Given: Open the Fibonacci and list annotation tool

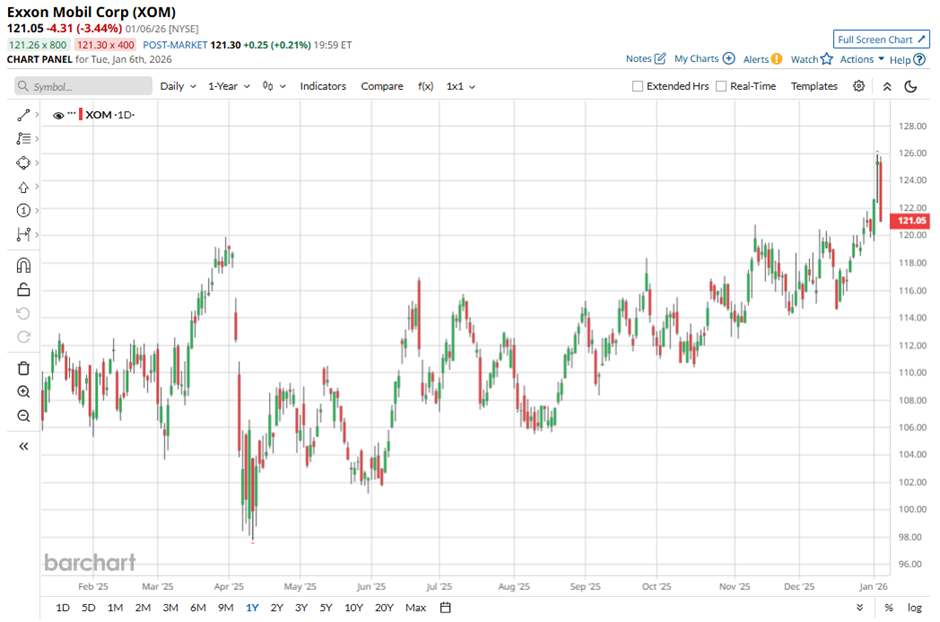Looking at the screenshot, I should pyautogui.click(x=23, y=138).
